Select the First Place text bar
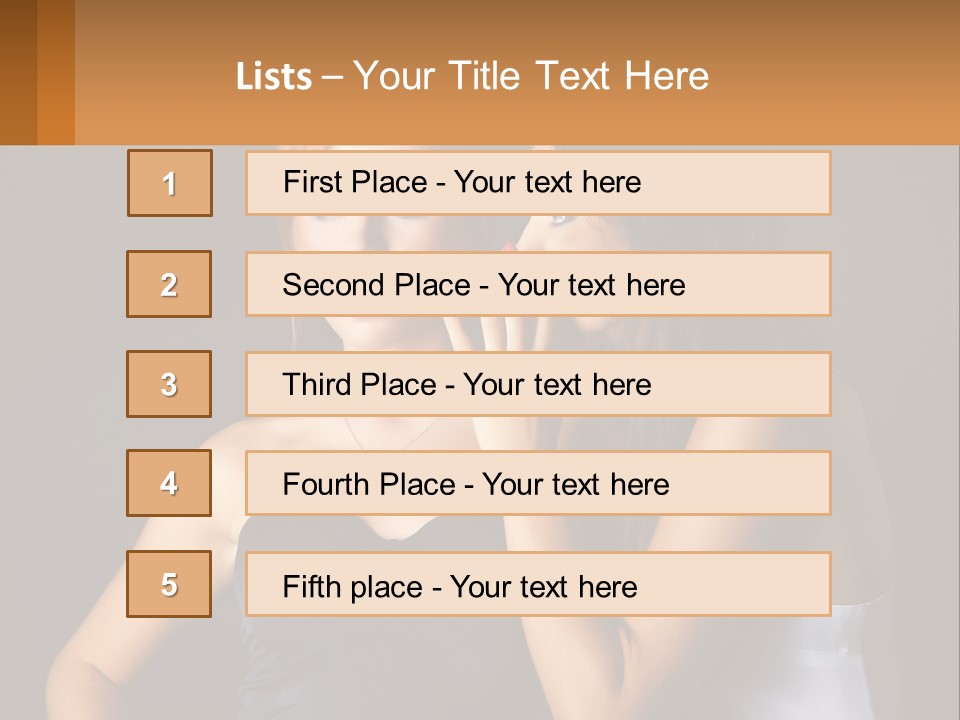This screenshot has height=720, width=960. pos(538,183)
